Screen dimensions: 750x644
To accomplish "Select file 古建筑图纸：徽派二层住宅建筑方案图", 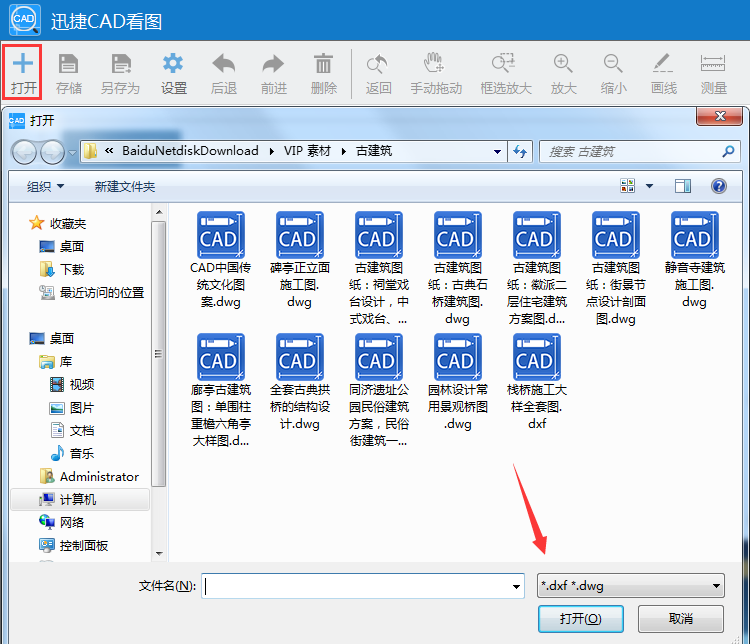I will pyautogui.click(x=537, y=269).
